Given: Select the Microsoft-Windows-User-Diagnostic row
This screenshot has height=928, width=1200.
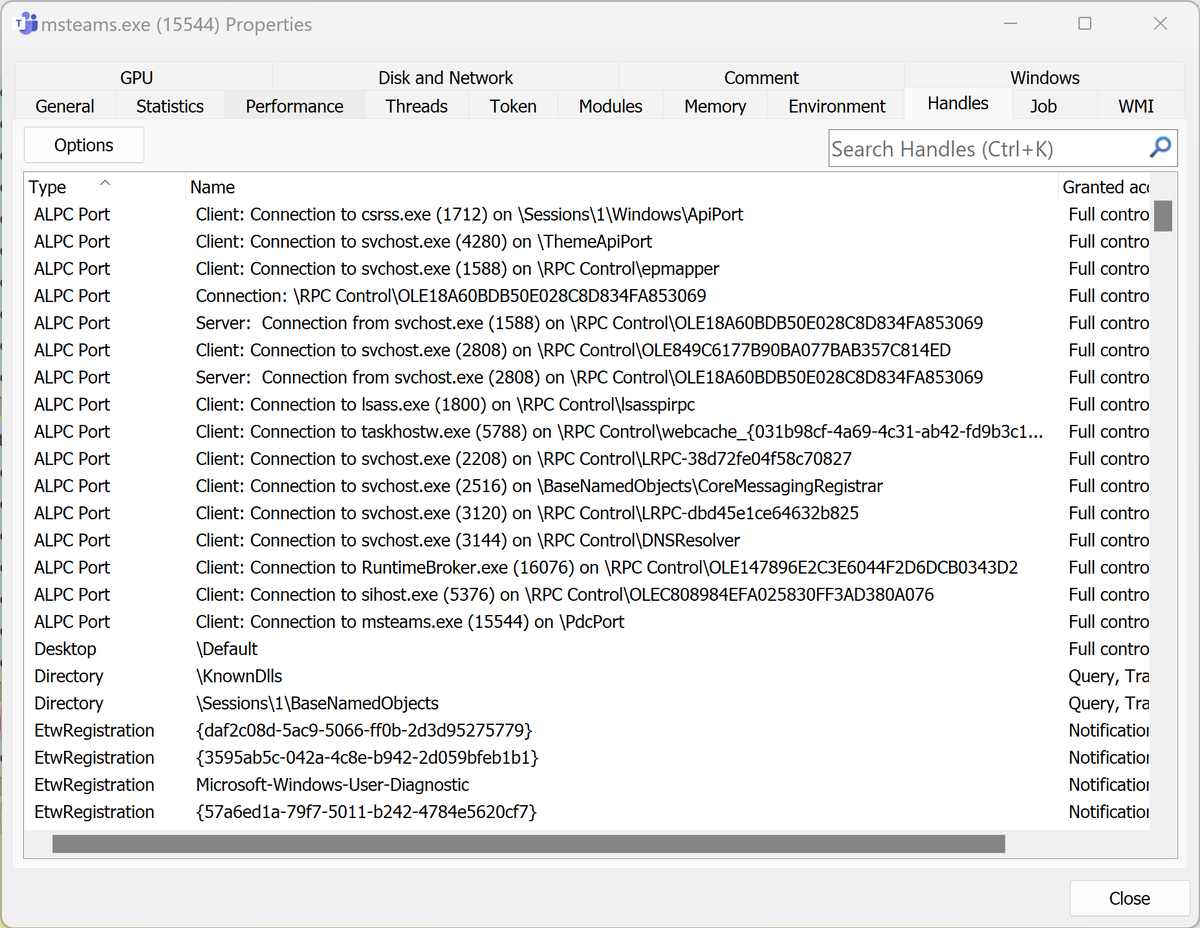Looking at the screenshot, I should [587, 784].
